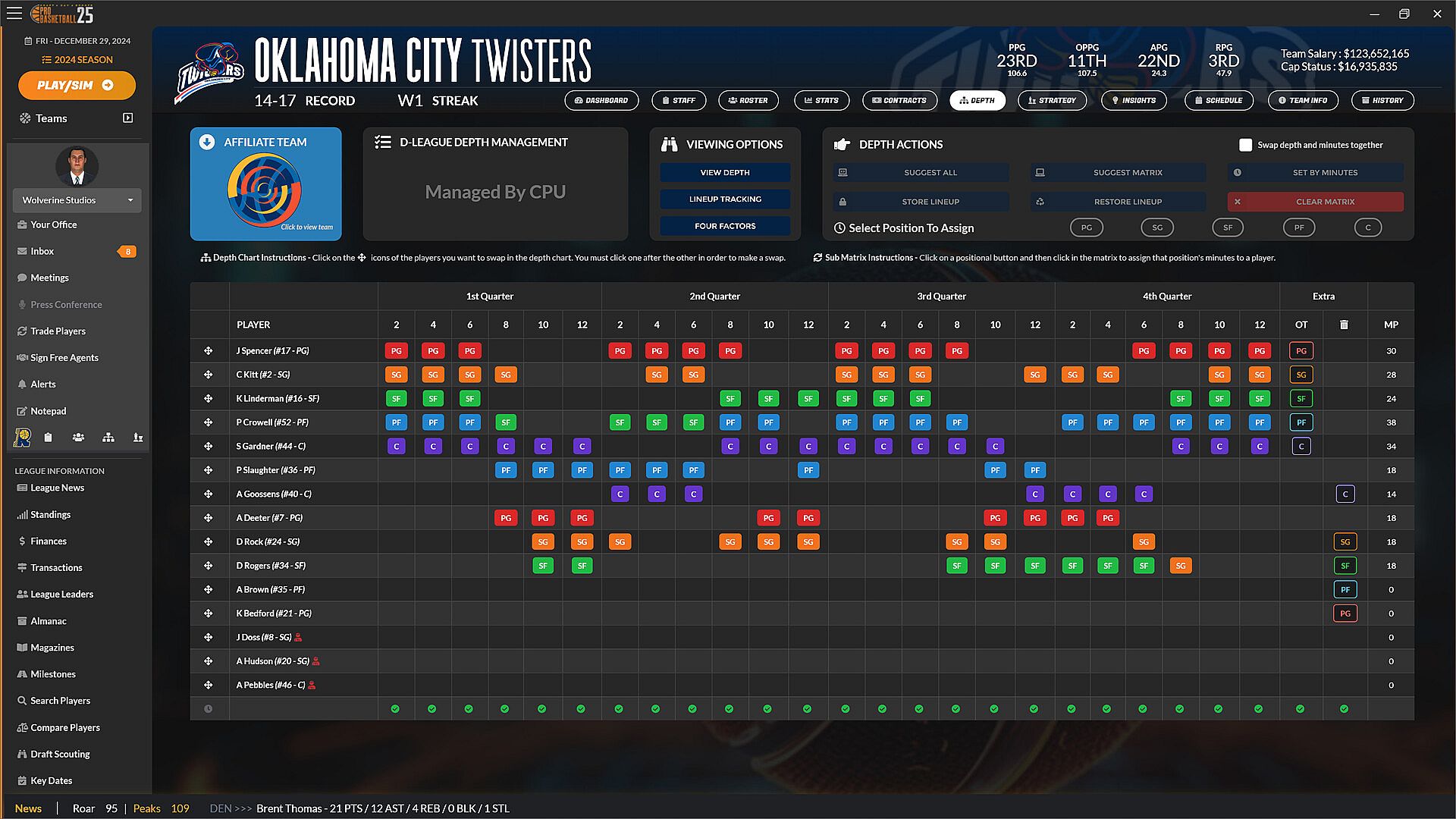Image resolution: width=1456 pixels, height=819 pixels.
Task: Click the Play/Sim button
Action: 77,86
